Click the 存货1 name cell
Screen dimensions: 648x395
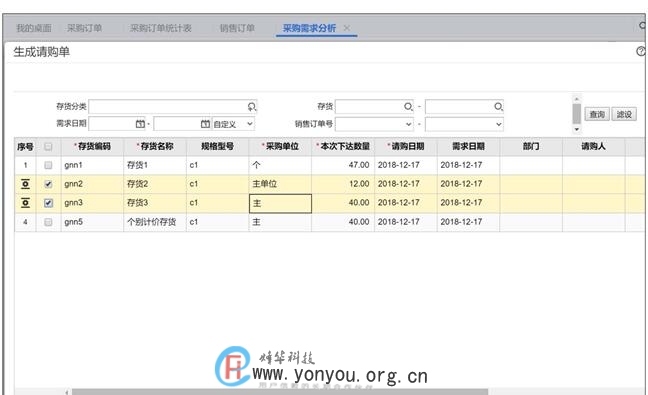click(x=155, y=165)
